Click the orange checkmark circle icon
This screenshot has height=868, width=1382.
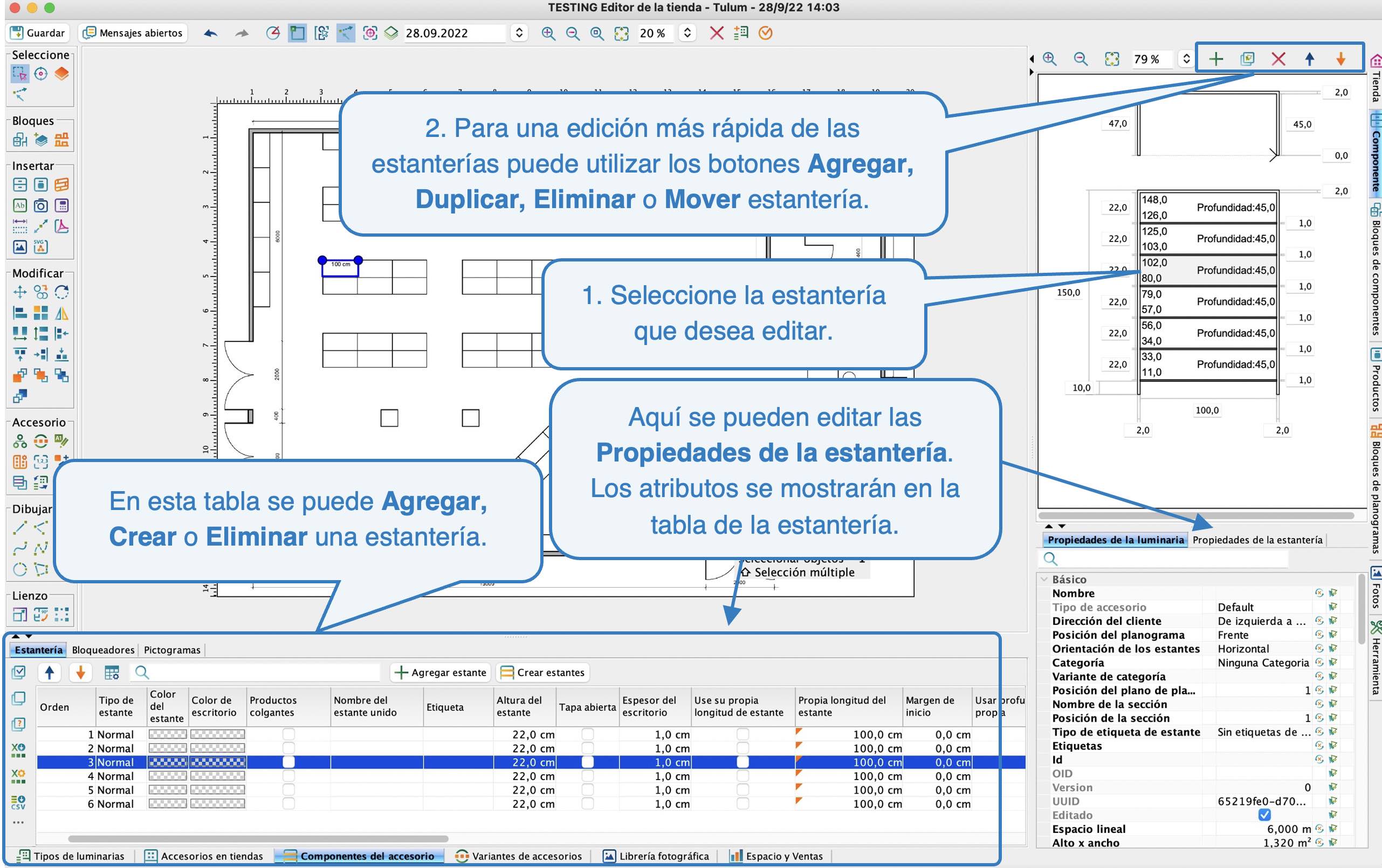pyautogui.click(x=765, y=33)
